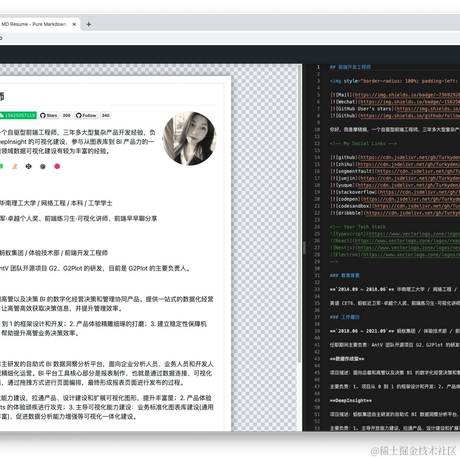Click the '<!-- My Social Links -->' comment line
The width and height of the screenshot is (460, 460).
[363, 144]
